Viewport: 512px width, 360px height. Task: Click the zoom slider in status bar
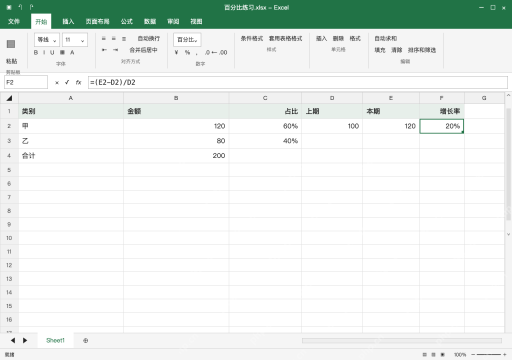tap(489, 355)
